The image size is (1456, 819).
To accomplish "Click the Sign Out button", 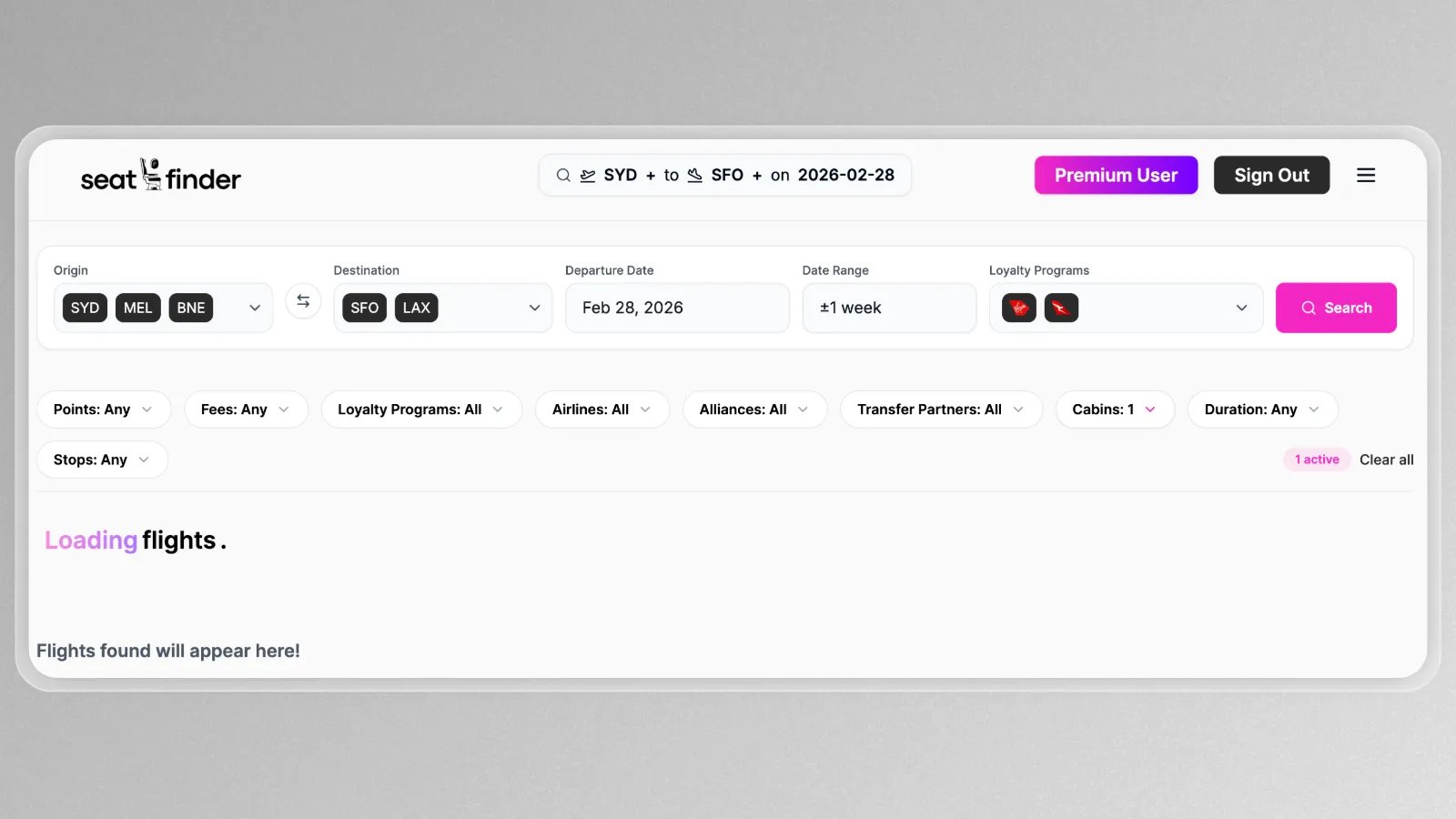I will [1271, 176].
